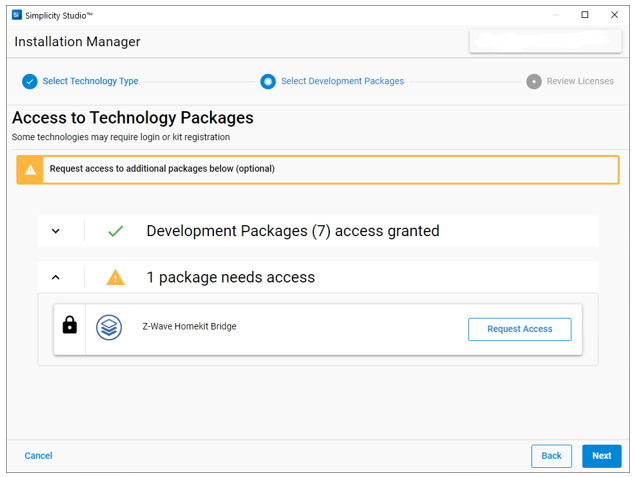Click the warning icon in the yellow banner

pos(31,170)
